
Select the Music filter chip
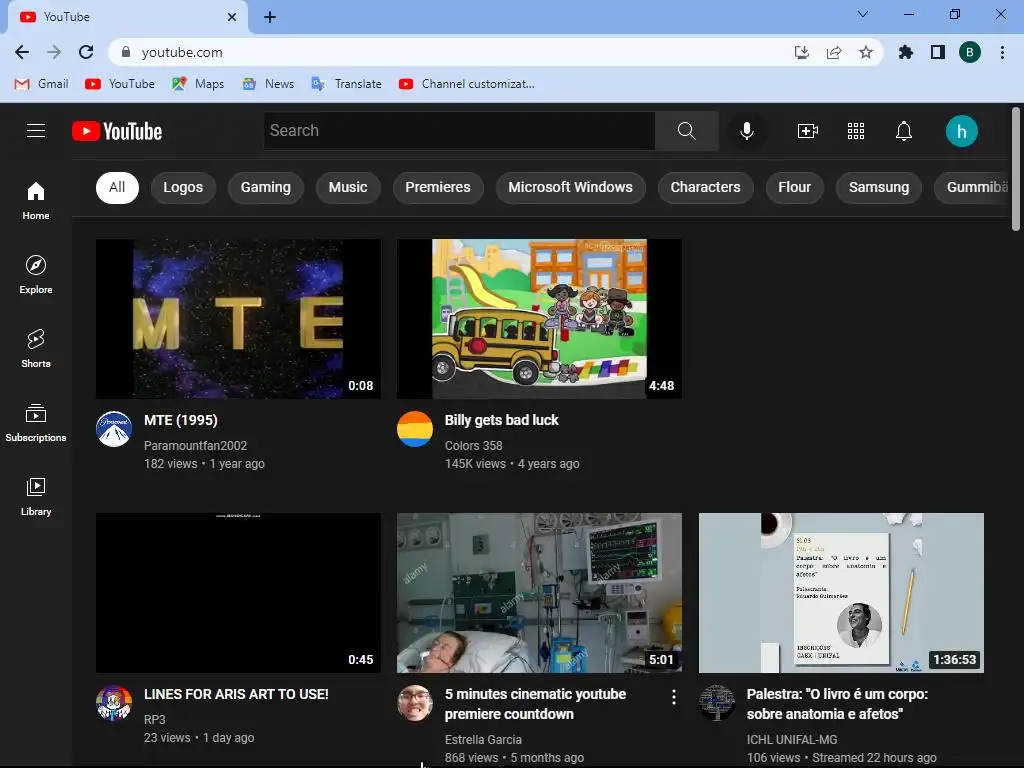point(347,187)
